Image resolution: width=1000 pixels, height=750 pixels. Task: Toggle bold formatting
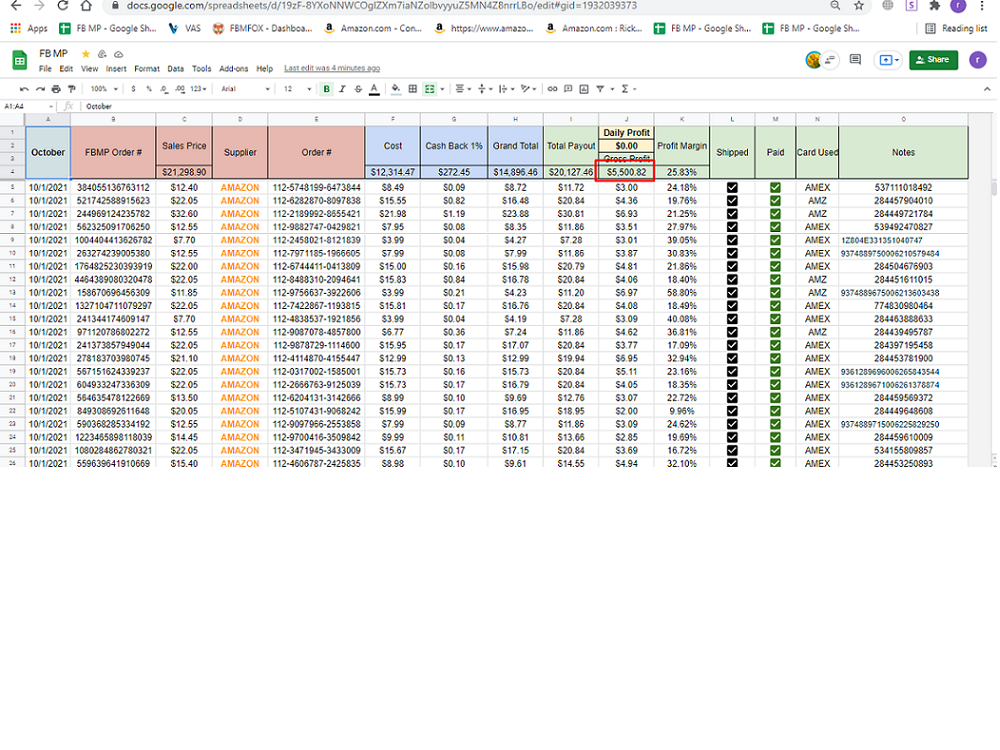(327, 89)
